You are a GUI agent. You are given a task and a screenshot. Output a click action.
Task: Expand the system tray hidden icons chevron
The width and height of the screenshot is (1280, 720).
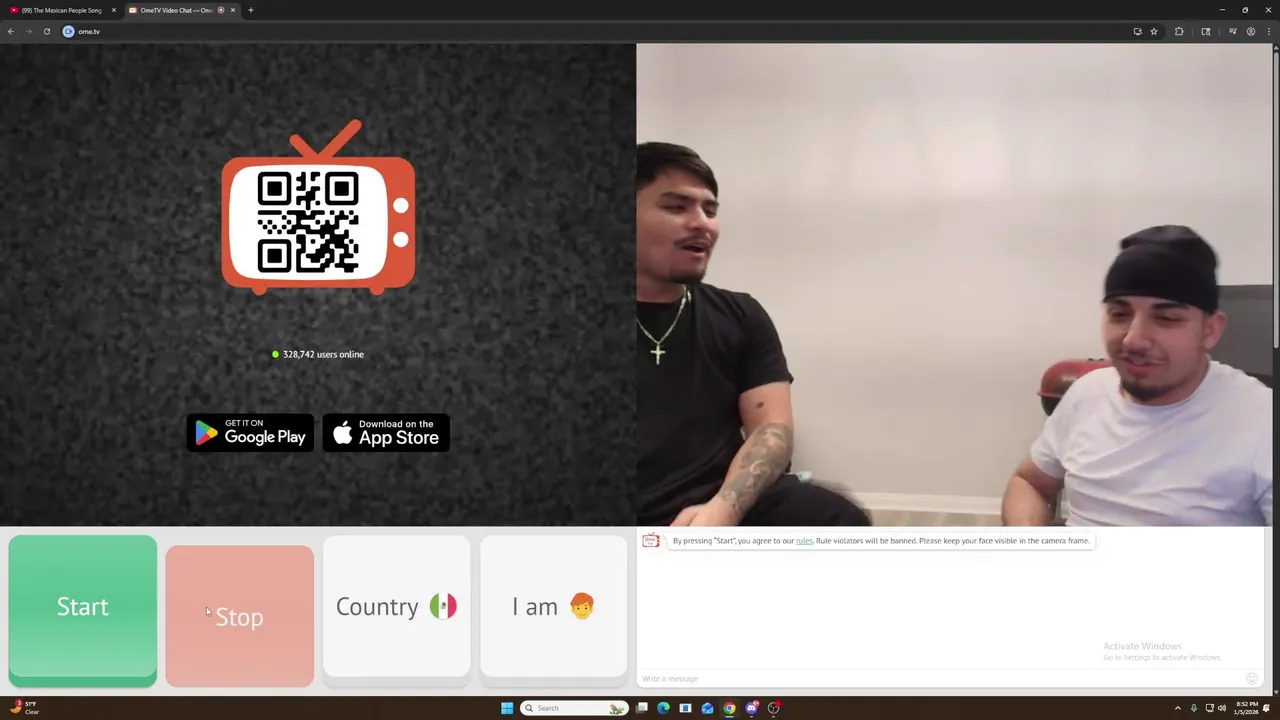(x=1177, y=708)
